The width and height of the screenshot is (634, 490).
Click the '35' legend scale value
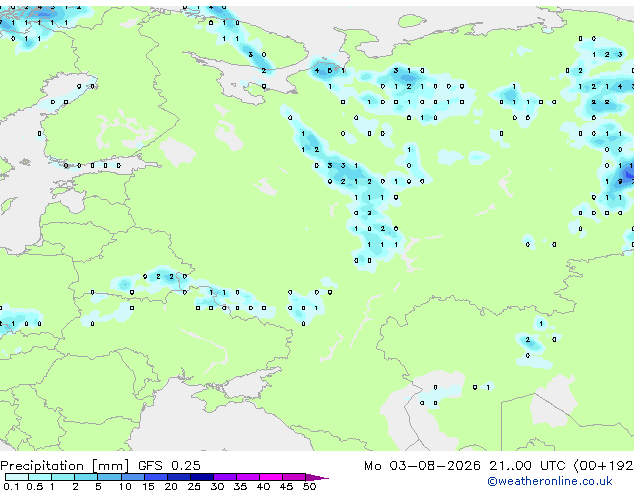tap(240, 486)
